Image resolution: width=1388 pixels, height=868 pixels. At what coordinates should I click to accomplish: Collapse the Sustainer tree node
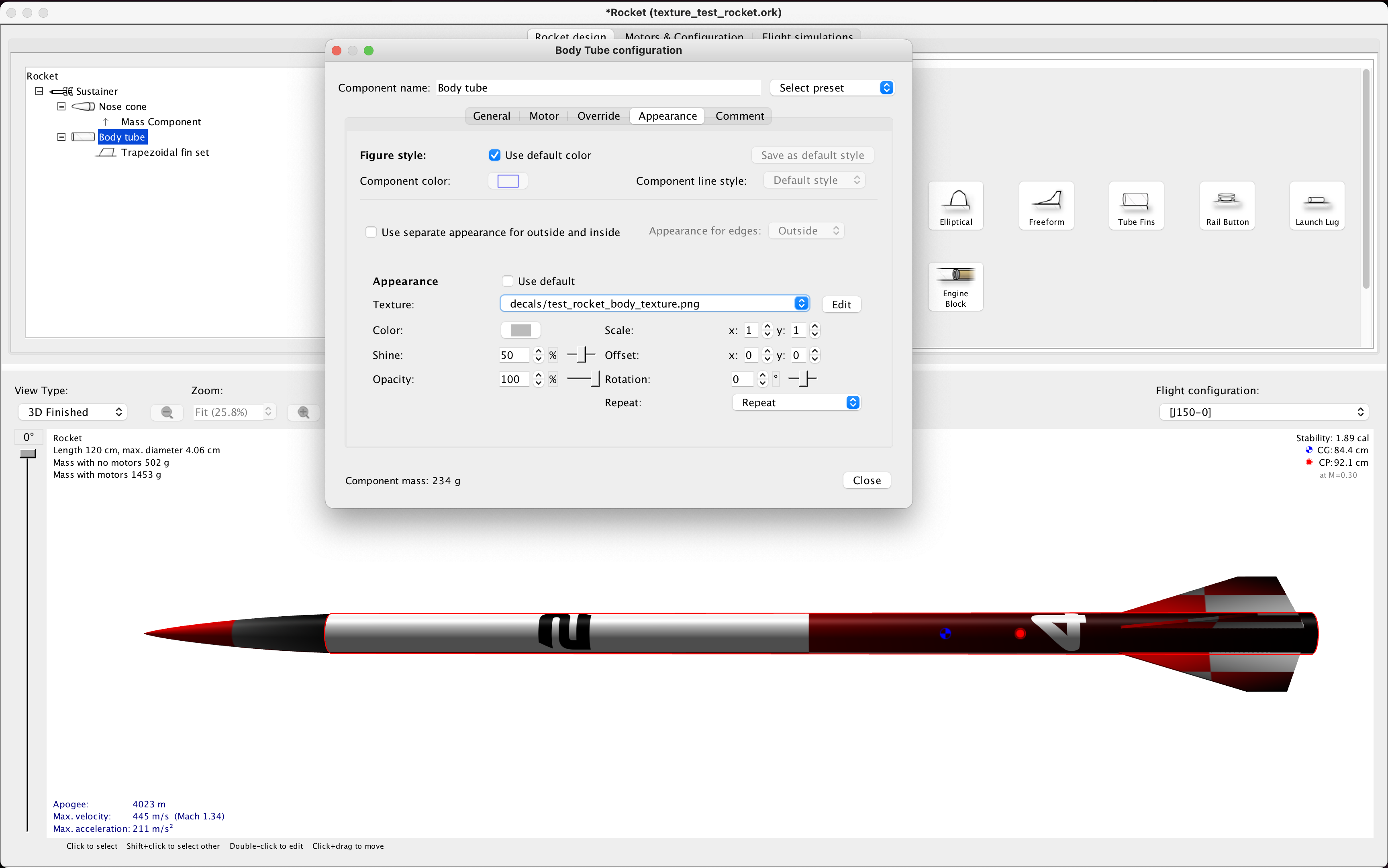click(x=39, y=91)
